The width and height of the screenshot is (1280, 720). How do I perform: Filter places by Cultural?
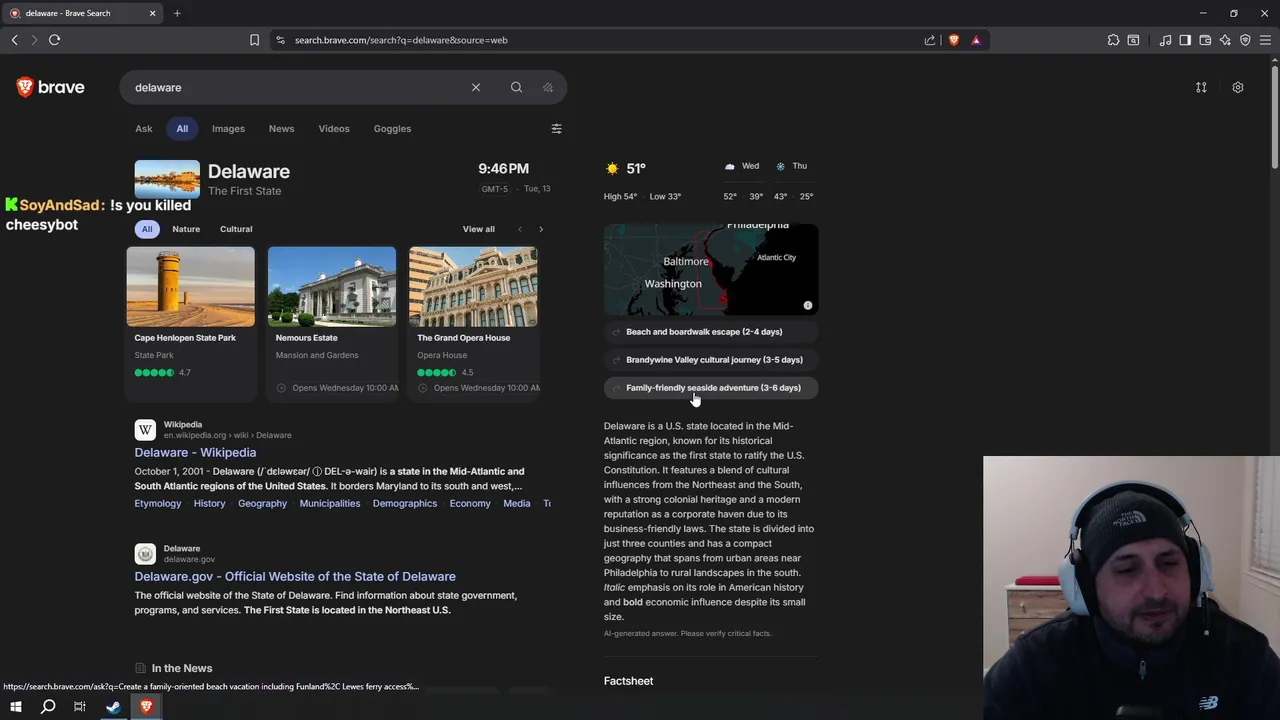(x=236, y=229)
